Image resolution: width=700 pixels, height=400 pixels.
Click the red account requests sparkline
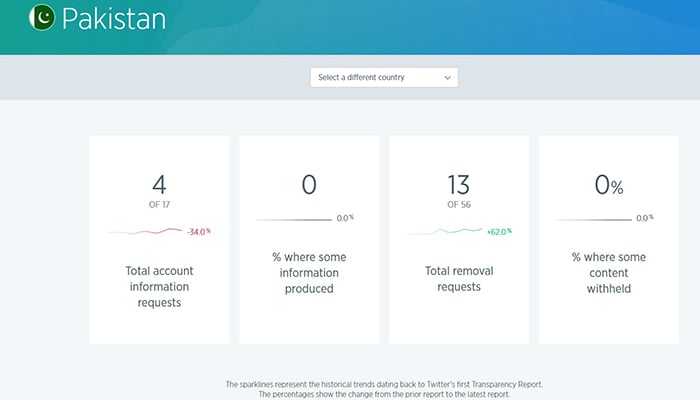(145, 231)
